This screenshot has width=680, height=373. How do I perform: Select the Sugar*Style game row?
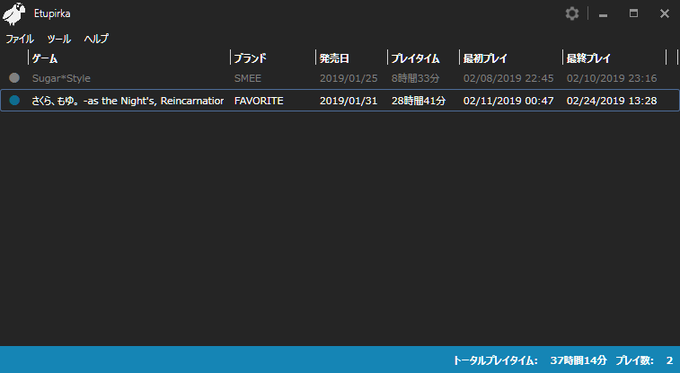click(340, 78)
